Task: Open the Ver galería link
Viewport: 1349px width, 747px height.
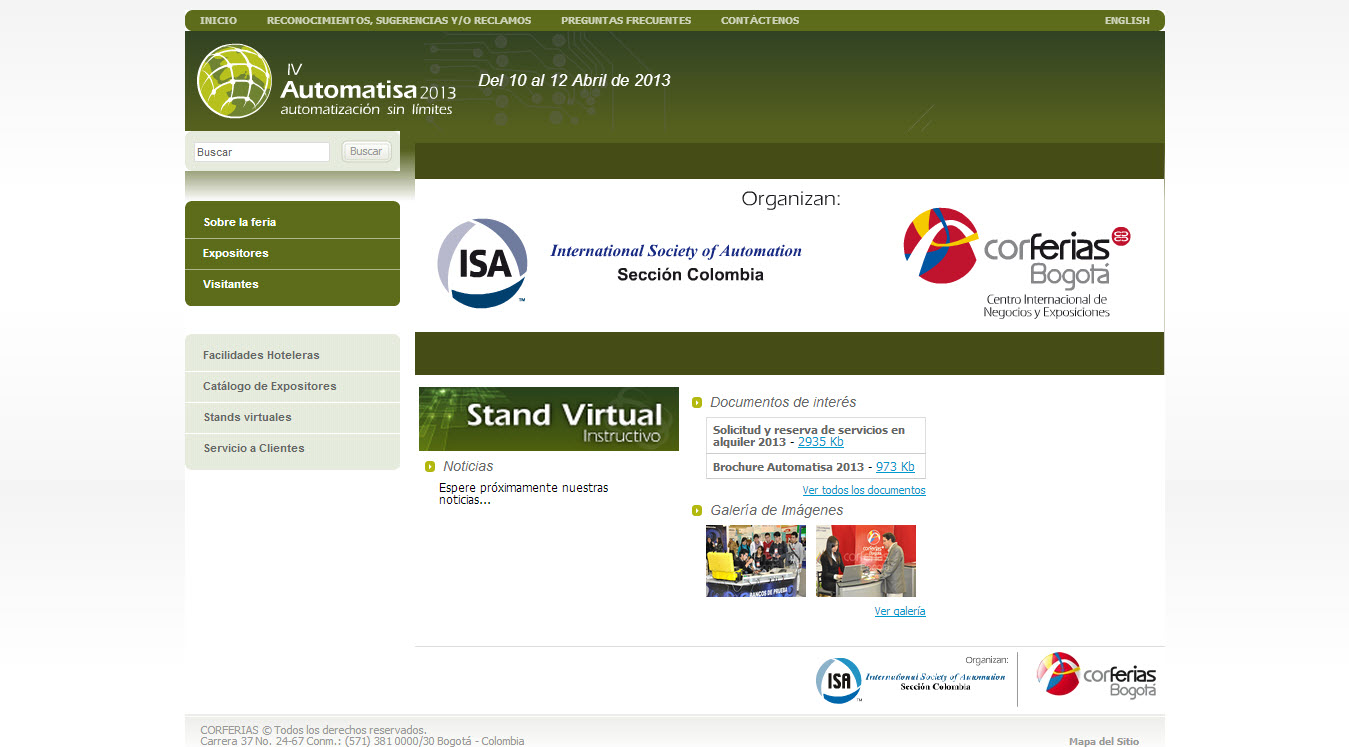Action: pyautogui.click(x=900, y=612)
